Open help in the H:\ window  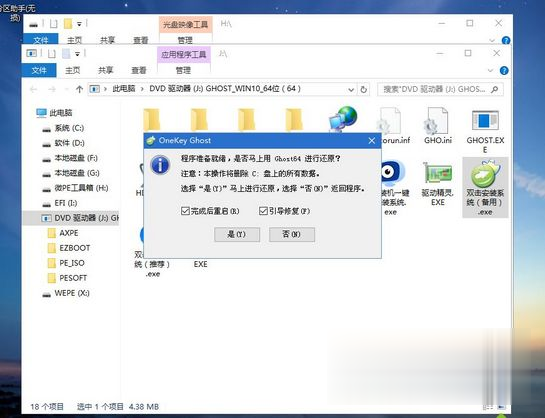[506, 40]
